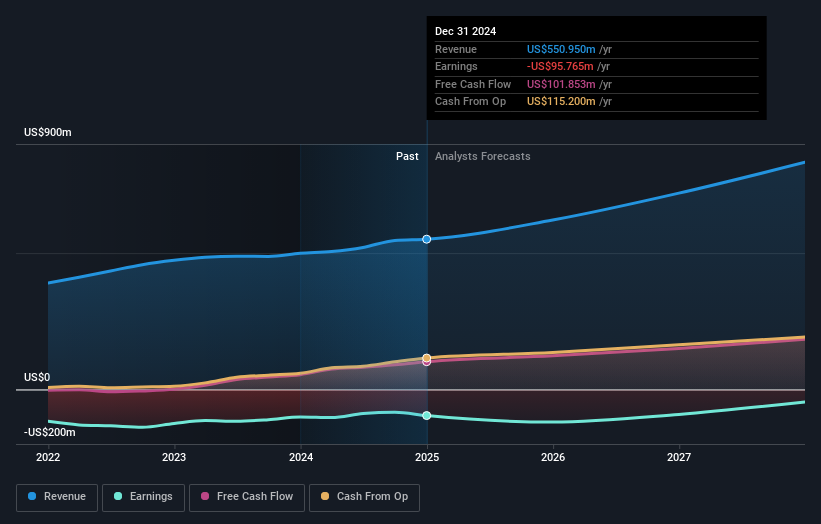
Task: Click the Earnings data point at 2025
Action: pyautogui.click(x=427, y=416)
